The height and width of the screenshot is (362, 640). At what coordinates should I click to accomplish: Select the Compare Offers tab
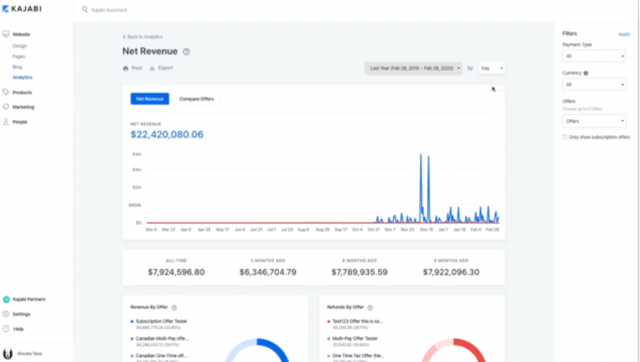tap(196, 99)
